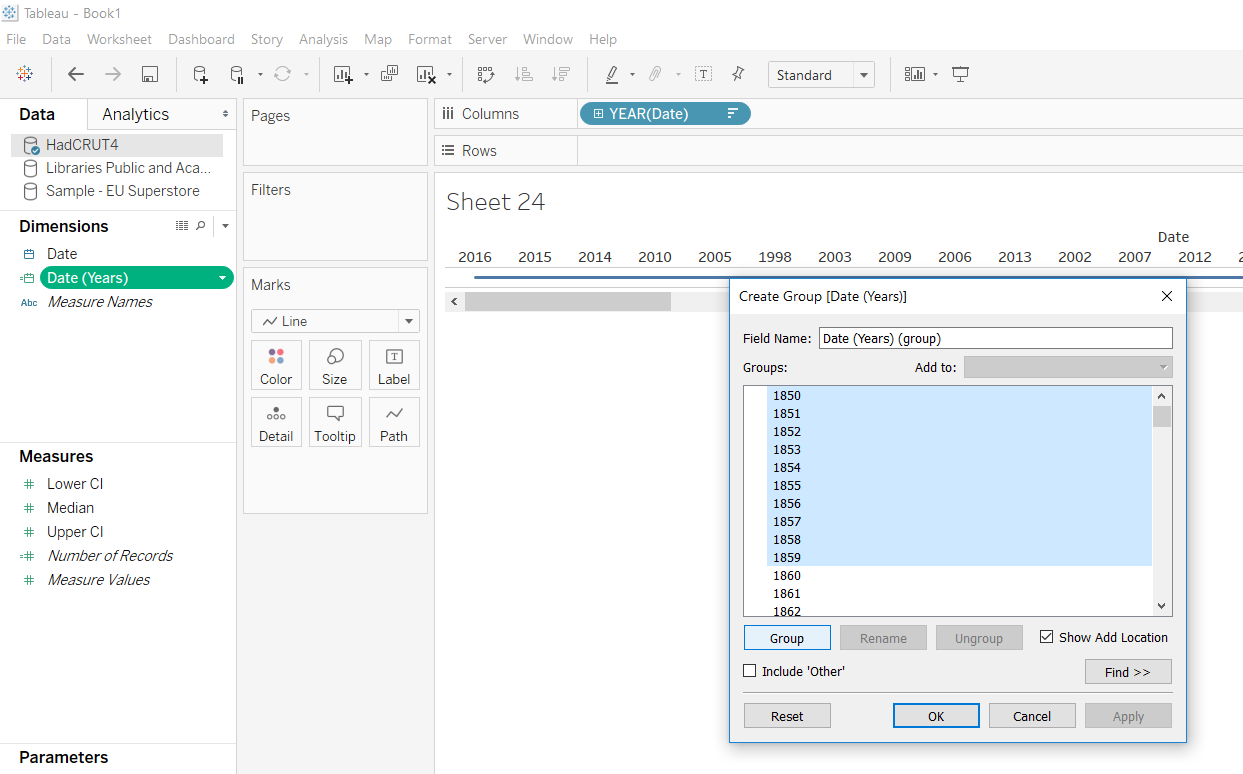The image size is (1243, 774).
Task: Click the Group button
Action: click(x=787, y=638)
